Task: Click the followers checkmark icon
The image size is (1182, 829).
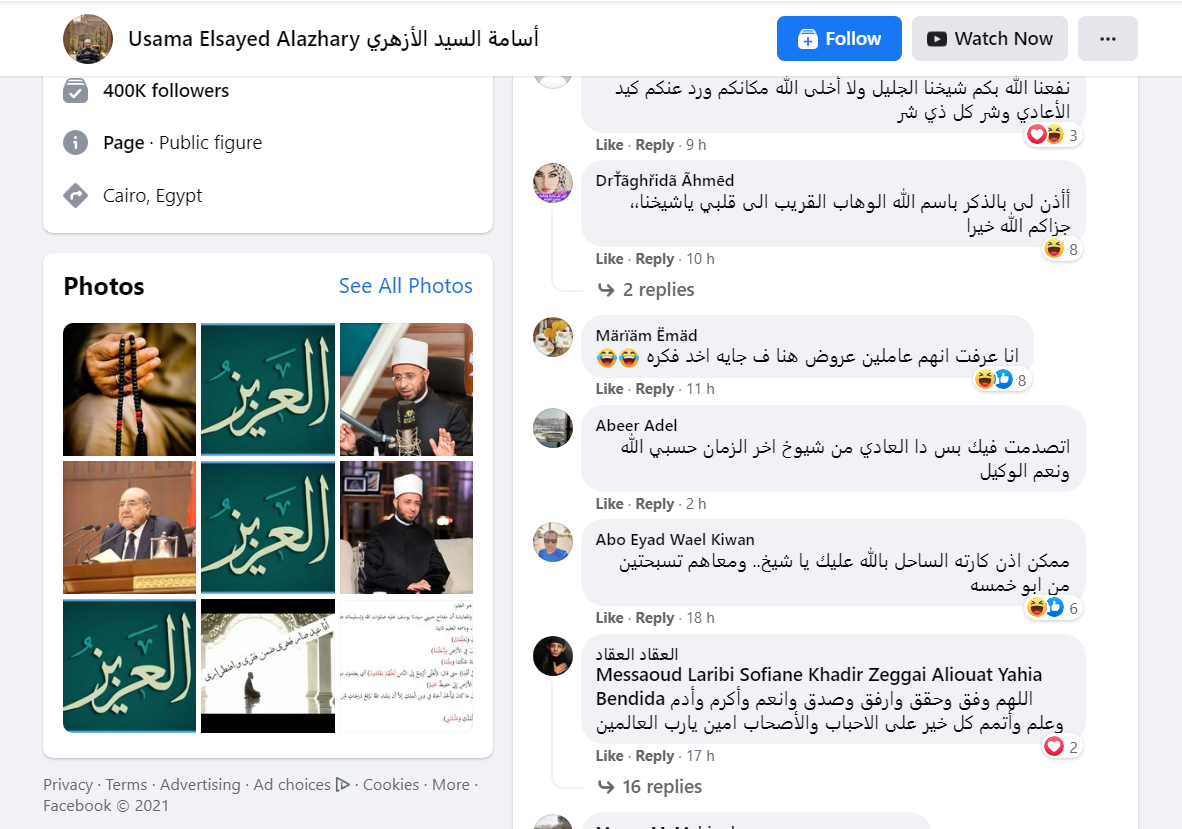Action: click(75, 90)
